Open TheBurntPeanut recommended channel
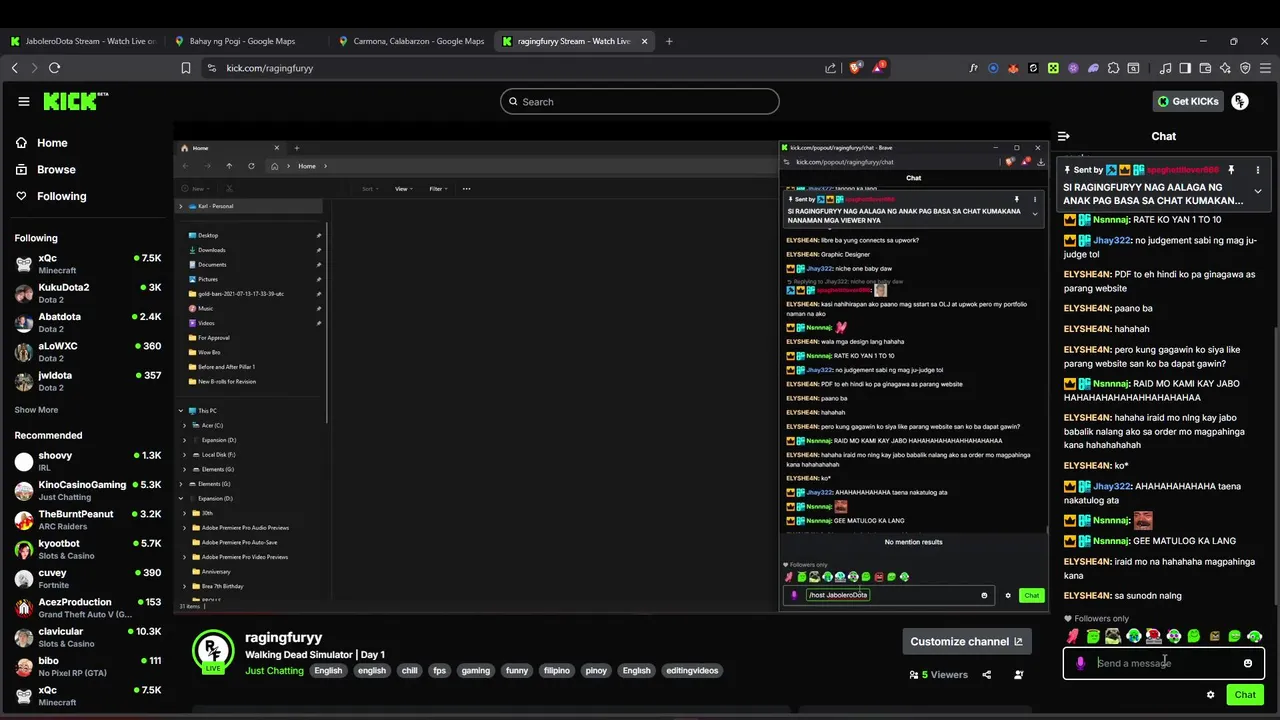 tap(87, 520)
